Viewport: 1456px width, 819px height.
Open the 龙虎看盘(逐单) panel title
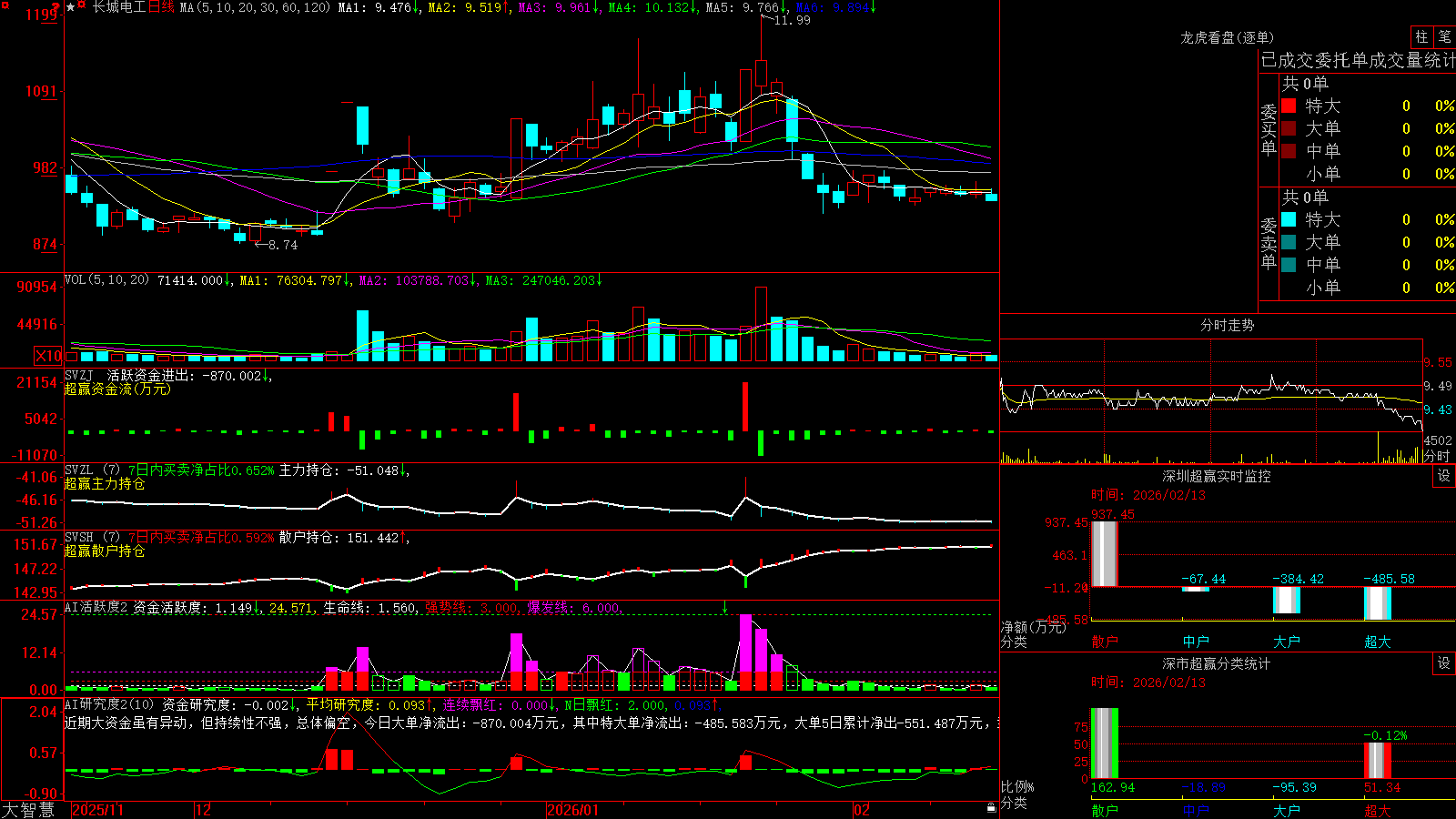[x=1227, y=37]
